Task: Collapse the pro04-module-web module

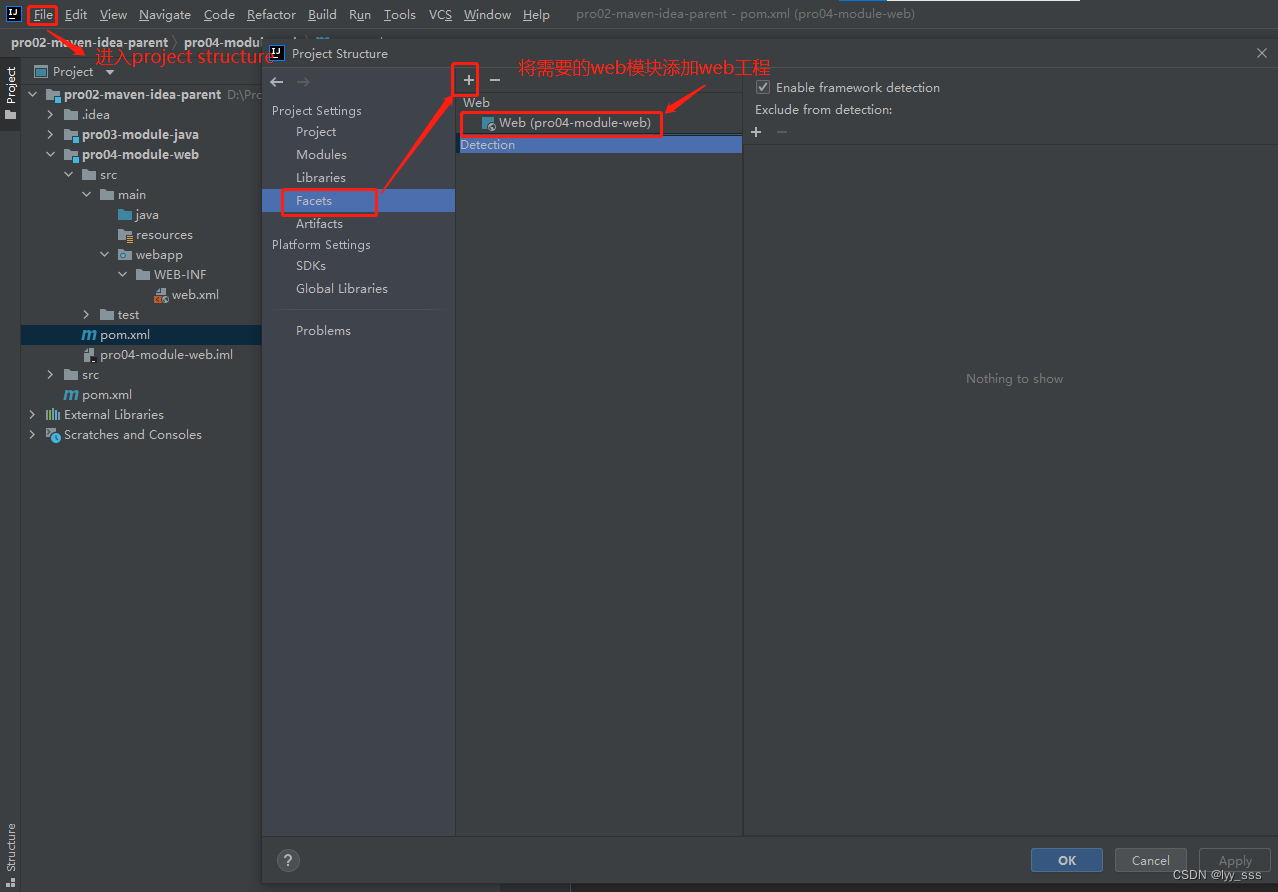Action: point(51,155)
